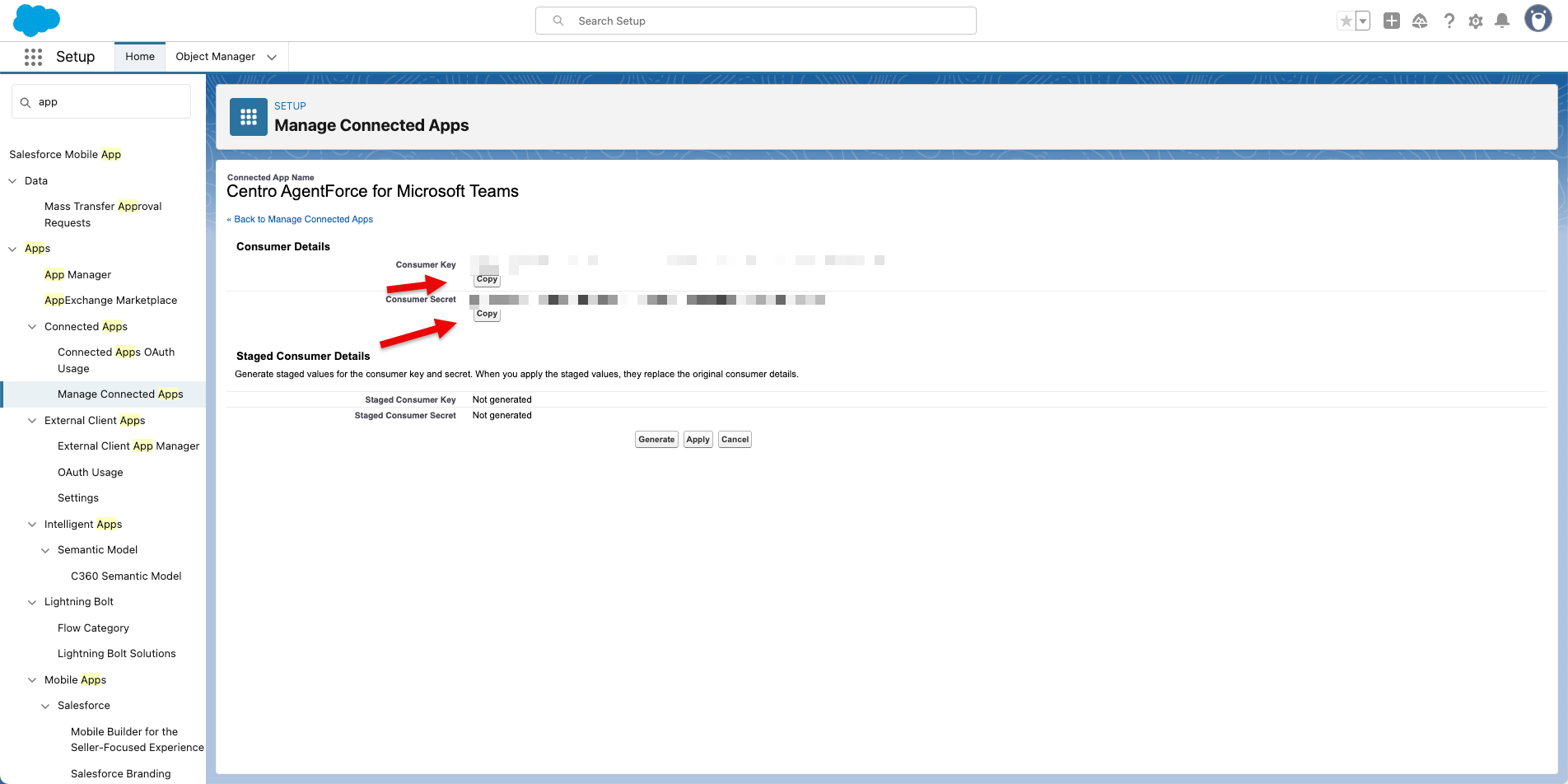Viewport: 1568px width, 784px height.
Task: Open the Setup gear icon
Action: pyautogui.click(x=1476, y=21)
